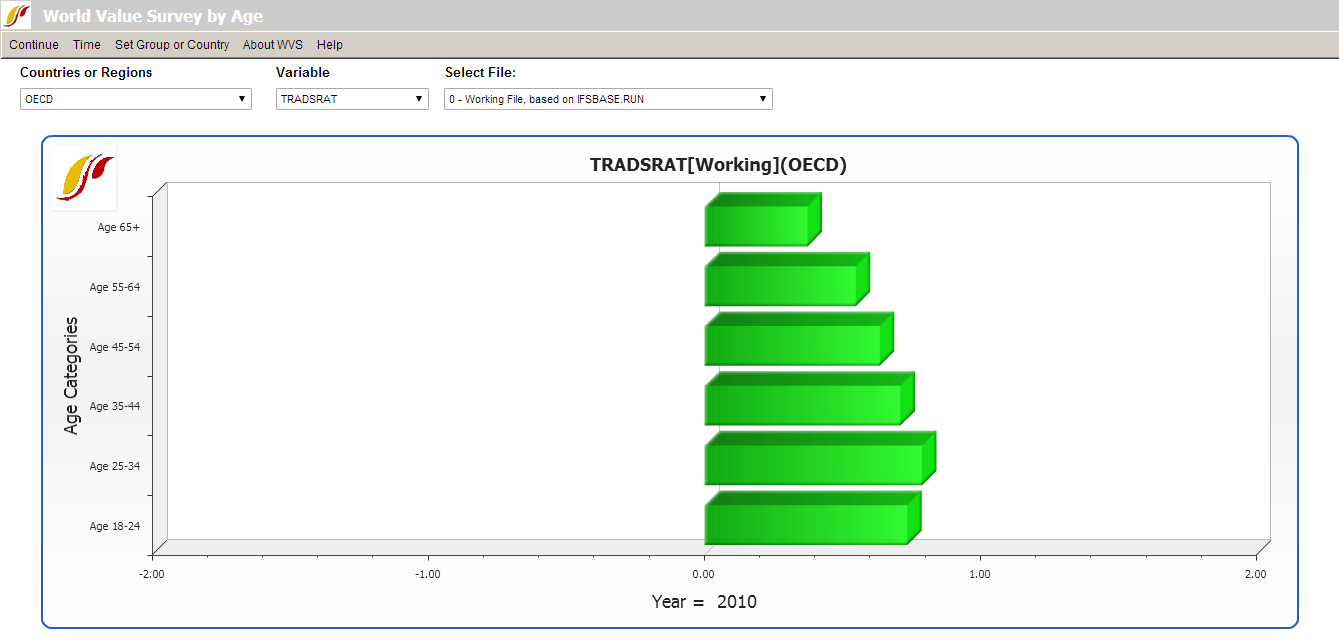Viewport: 1339px width, 641px height.
Task: Click the World Value Survey by Age title
Action: pyautogui.click(x=153, y=16)
